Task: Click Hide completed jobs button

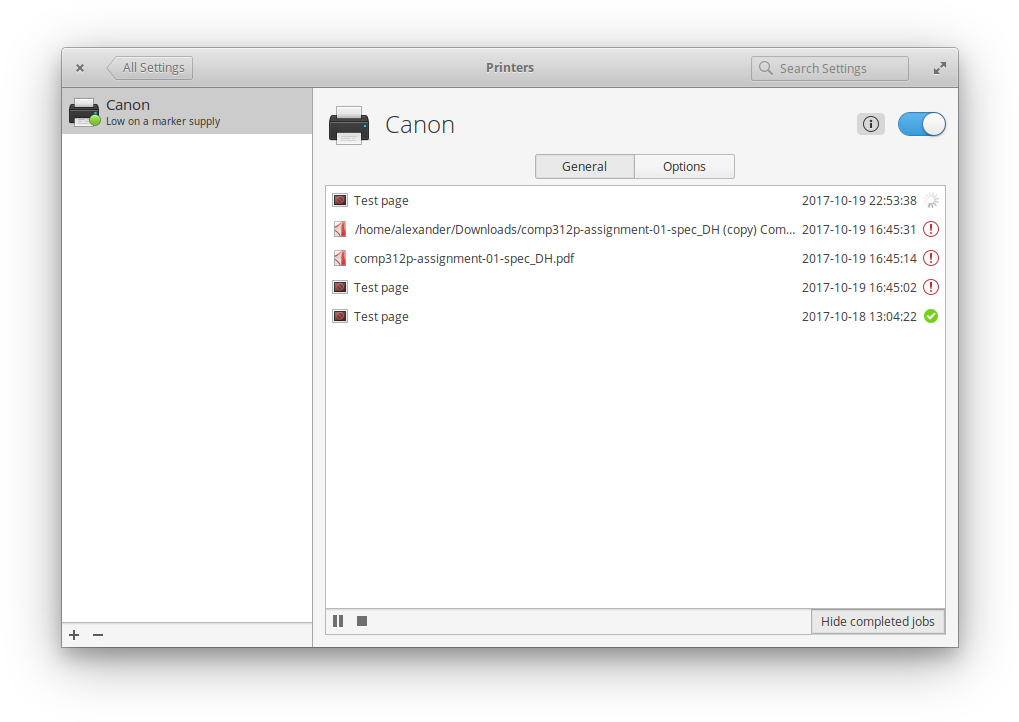Action: (877, 621)
